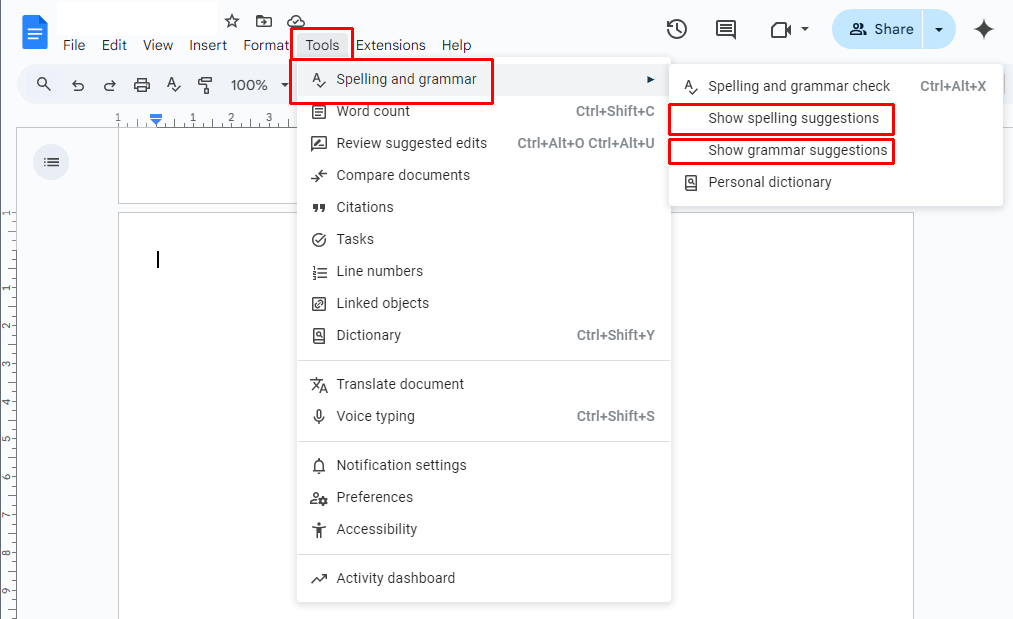Click the left indent marker on ruler

pos(156,119)
